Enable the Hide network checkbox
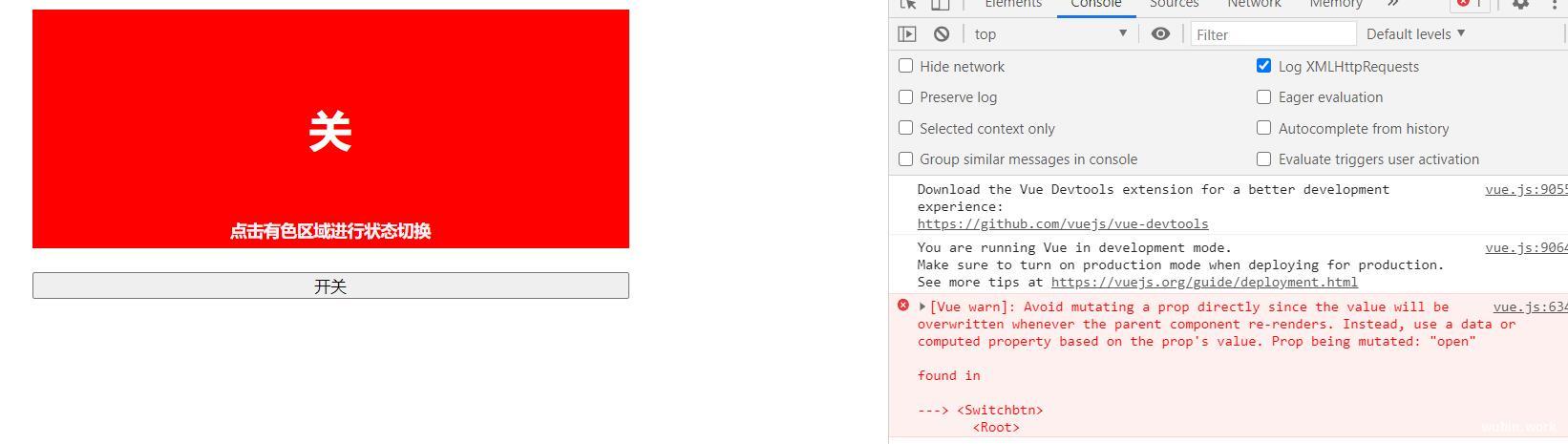This screenshot has width=1568, height=444. point(905,66)
